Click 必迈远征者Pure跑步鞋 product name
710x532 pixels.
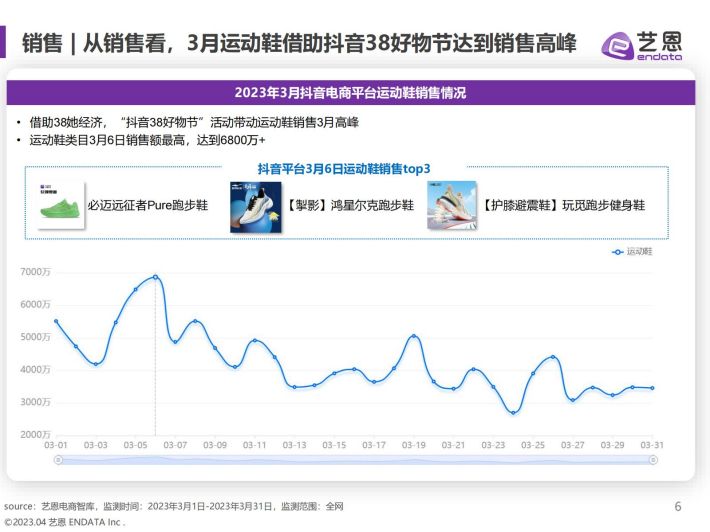[x=148, y=205]
